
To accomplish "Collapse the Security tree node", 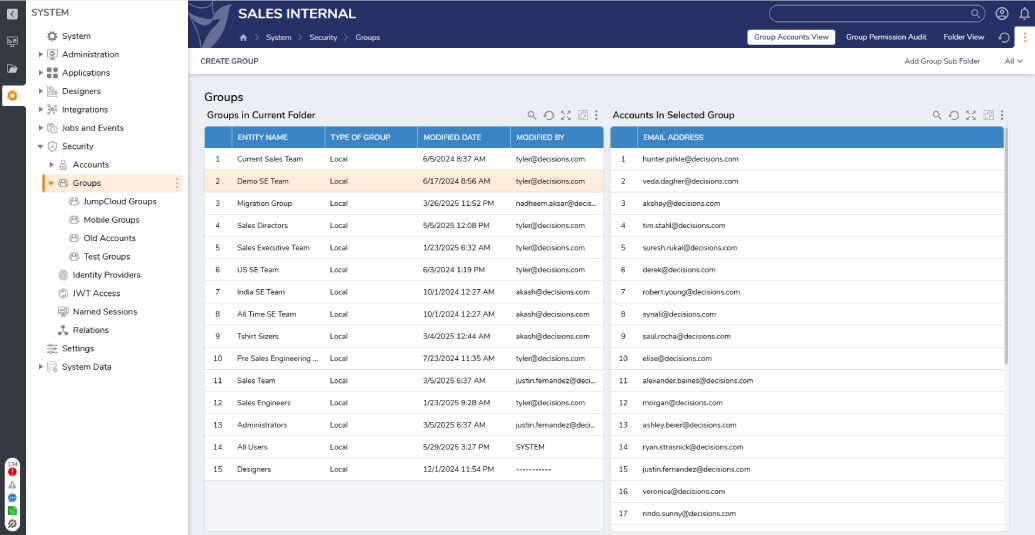I will click(41, 147).
